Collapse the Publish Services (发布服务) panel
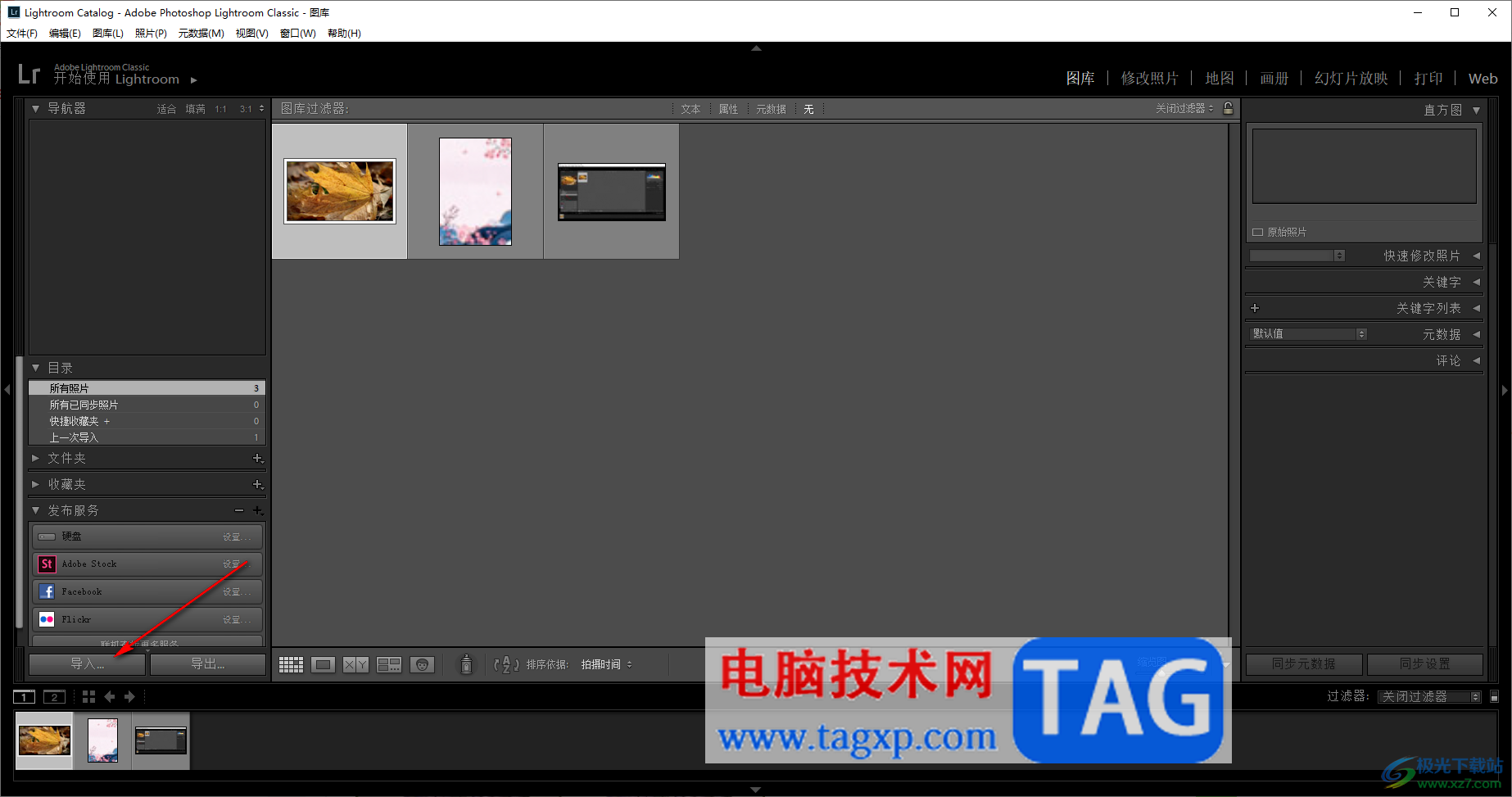The image size is (1512, 797). click(x=35, y=510)
